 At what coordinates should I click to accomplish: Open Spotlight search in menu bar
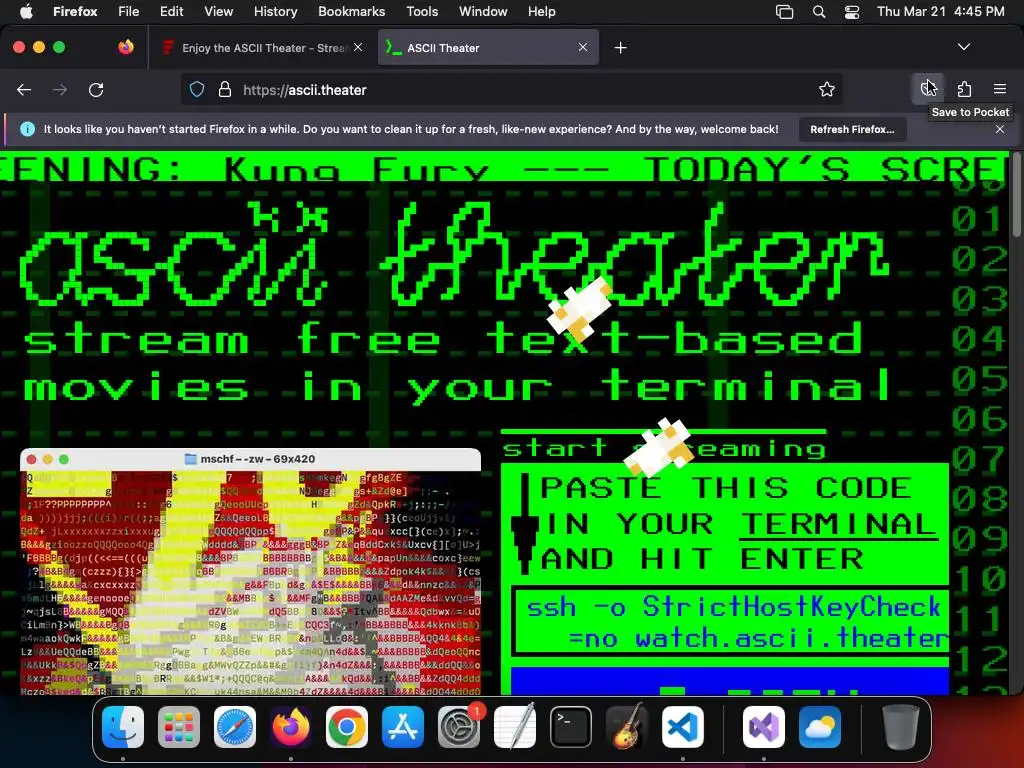click(818, 12)
